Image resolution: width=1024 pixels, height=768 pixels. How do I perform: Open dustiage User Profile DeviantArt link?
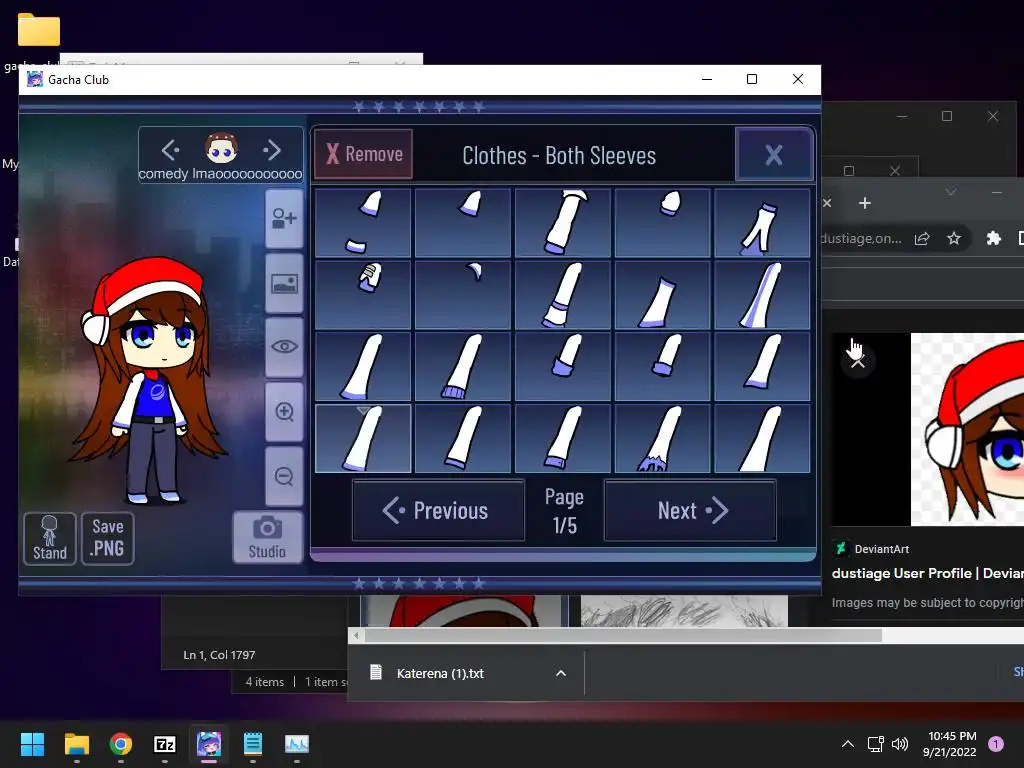927,573
